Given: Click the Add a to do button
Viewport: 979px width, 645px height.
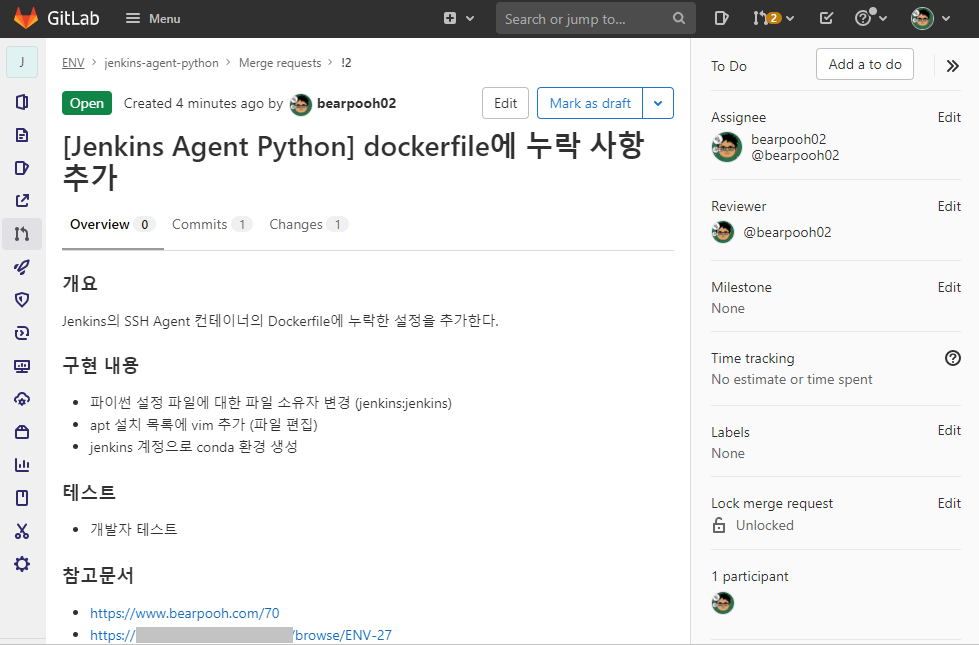Looking at the screenshot, I should point(864,63).
